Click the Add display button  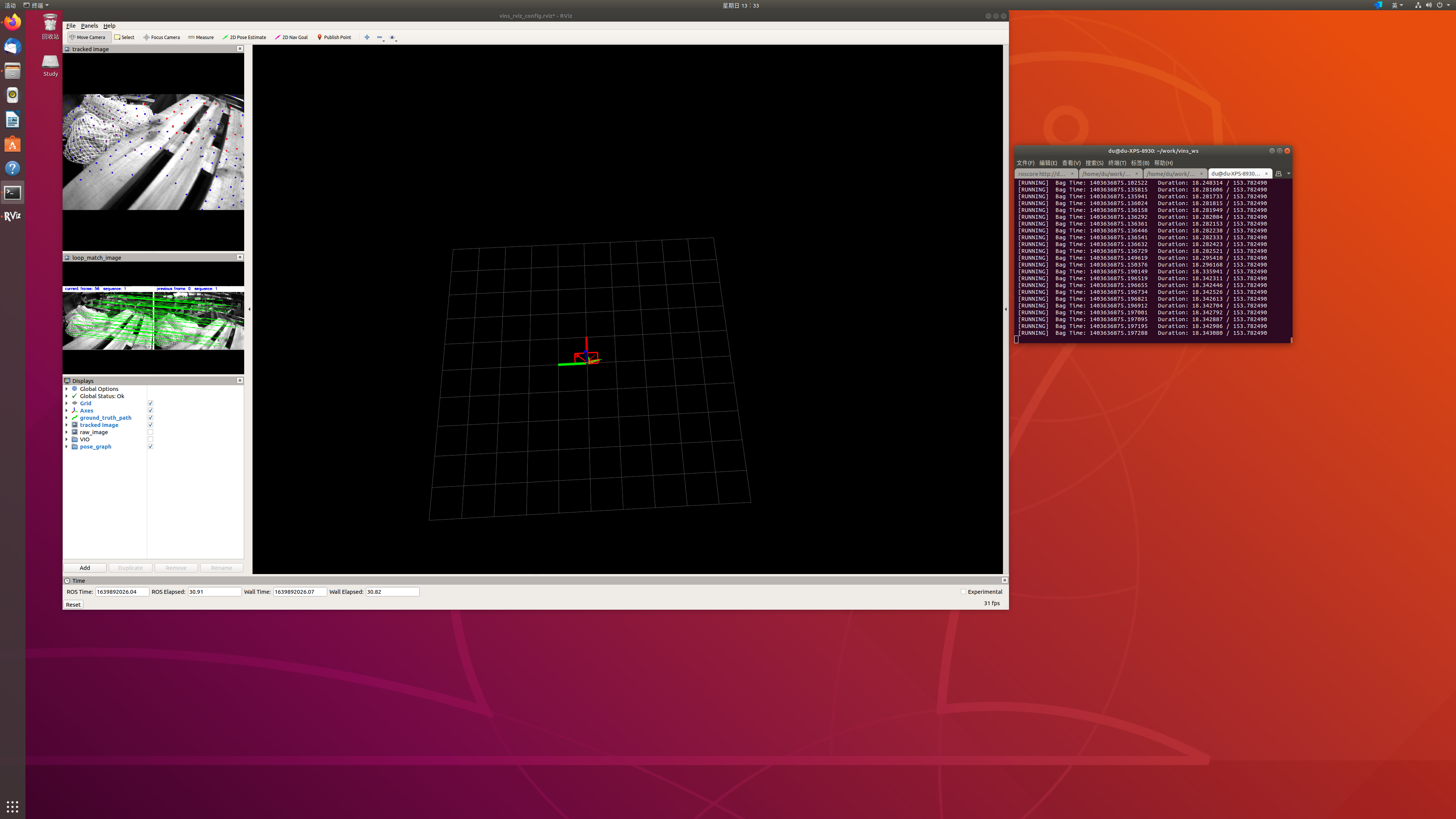85,568
